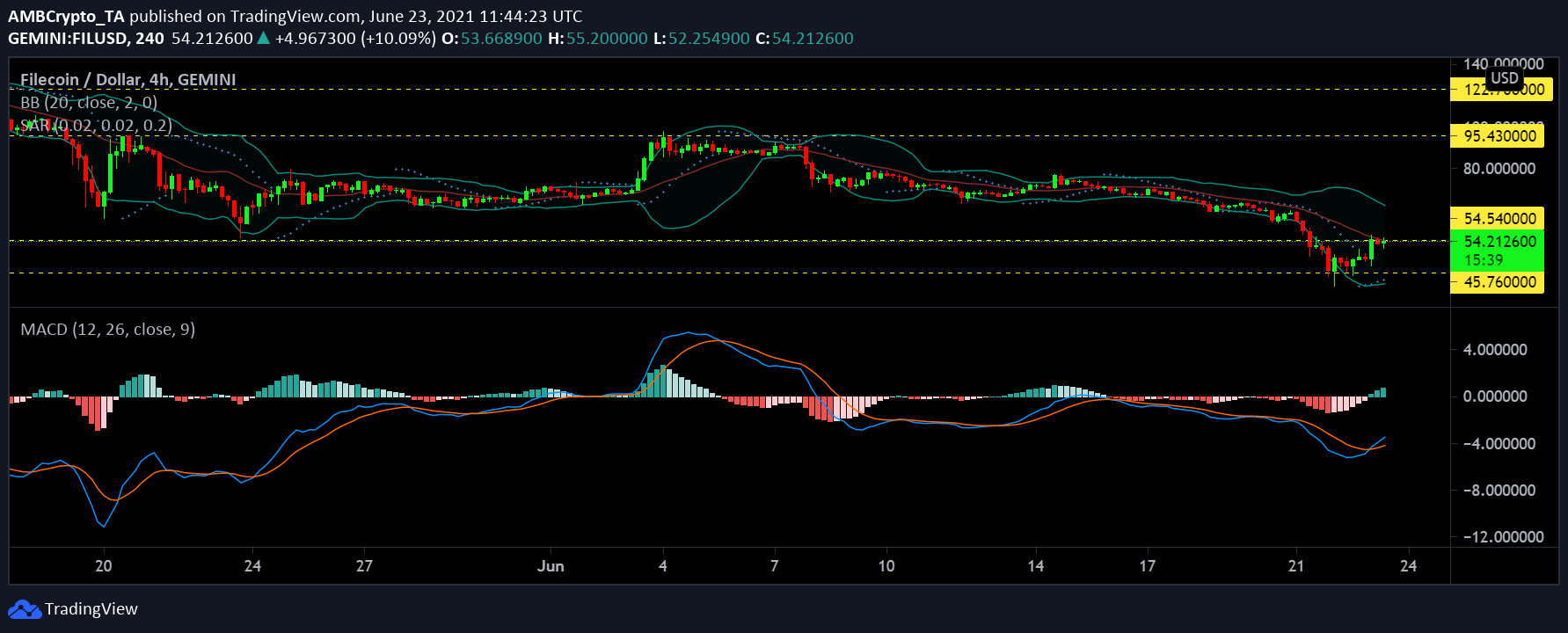Screen dimensions: 1568x633
Task: Click the 14 date marker on time axis
Action: 1036,566
